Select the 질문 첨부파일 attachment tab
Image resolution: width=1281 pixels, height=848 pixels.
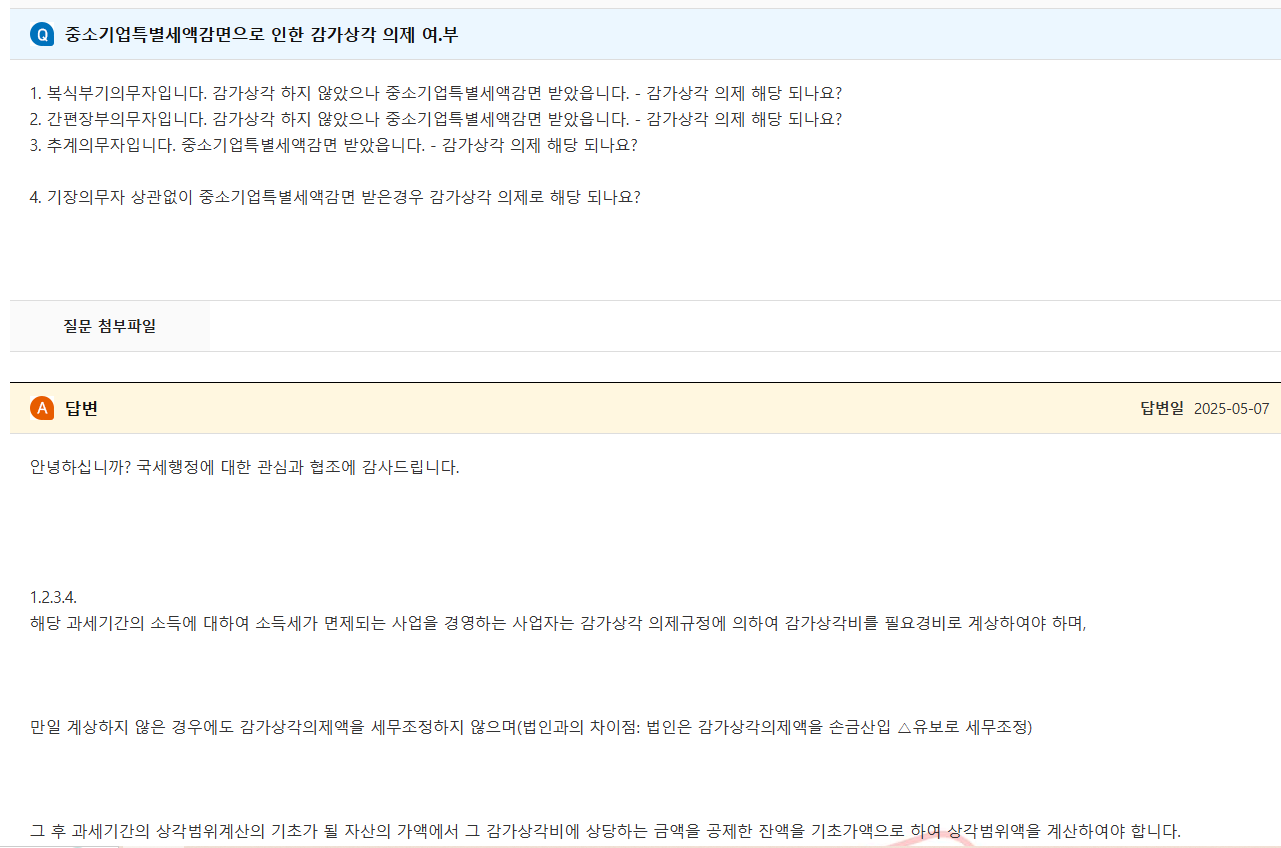pos(109,325)
